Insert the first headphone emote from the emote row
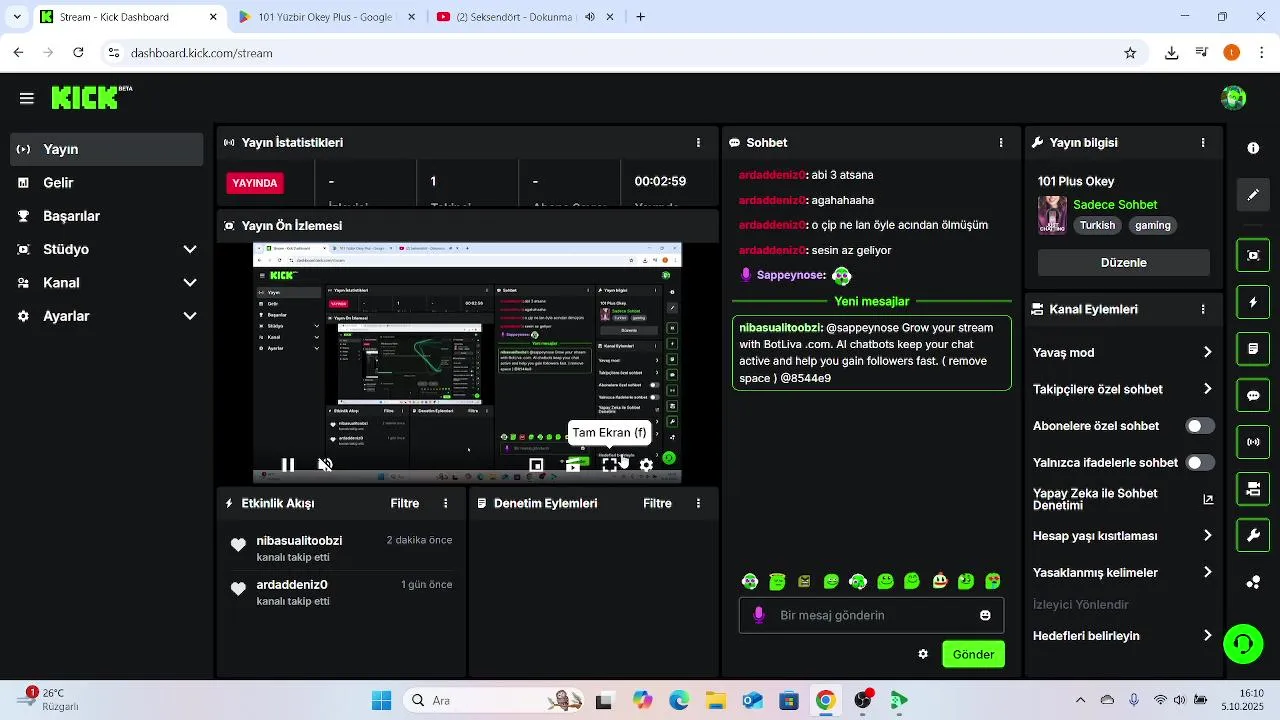1280x720 pixels. pos(750,581)
